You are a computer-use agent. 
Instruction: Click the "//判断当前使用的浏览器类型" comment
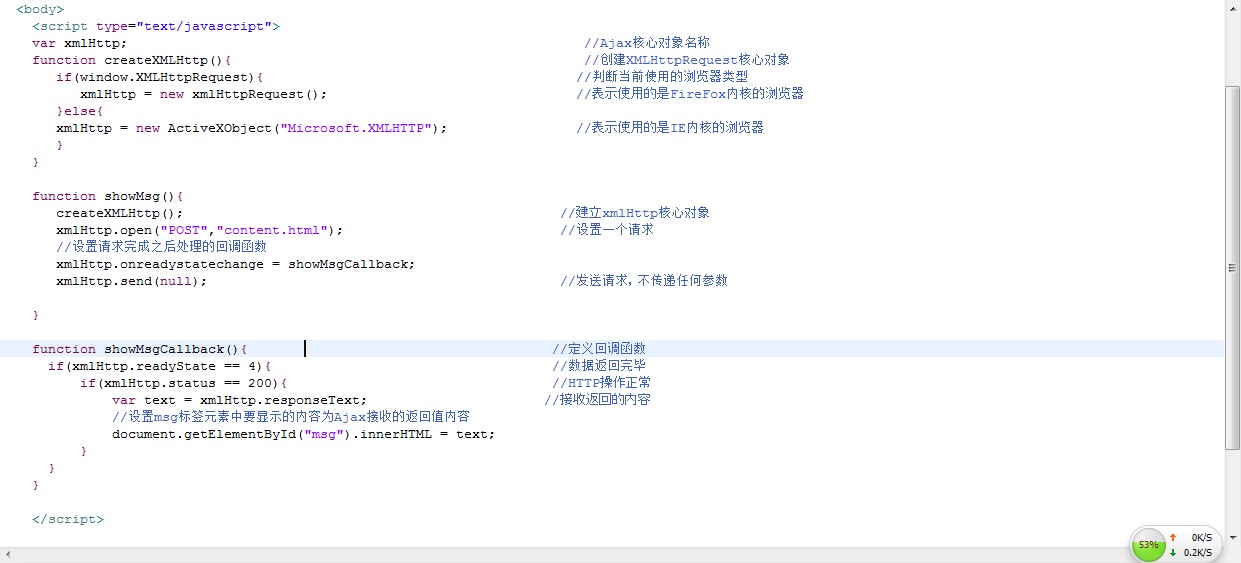coord(662,77)
